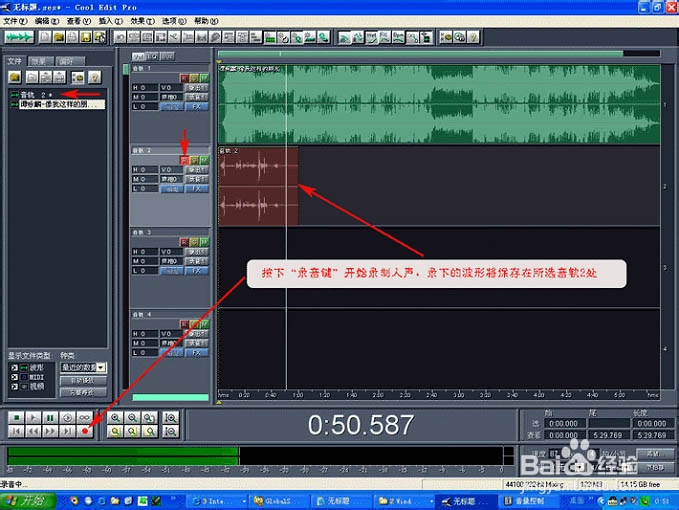
Task: Open the 插入 menu
Action: (110, 21)
